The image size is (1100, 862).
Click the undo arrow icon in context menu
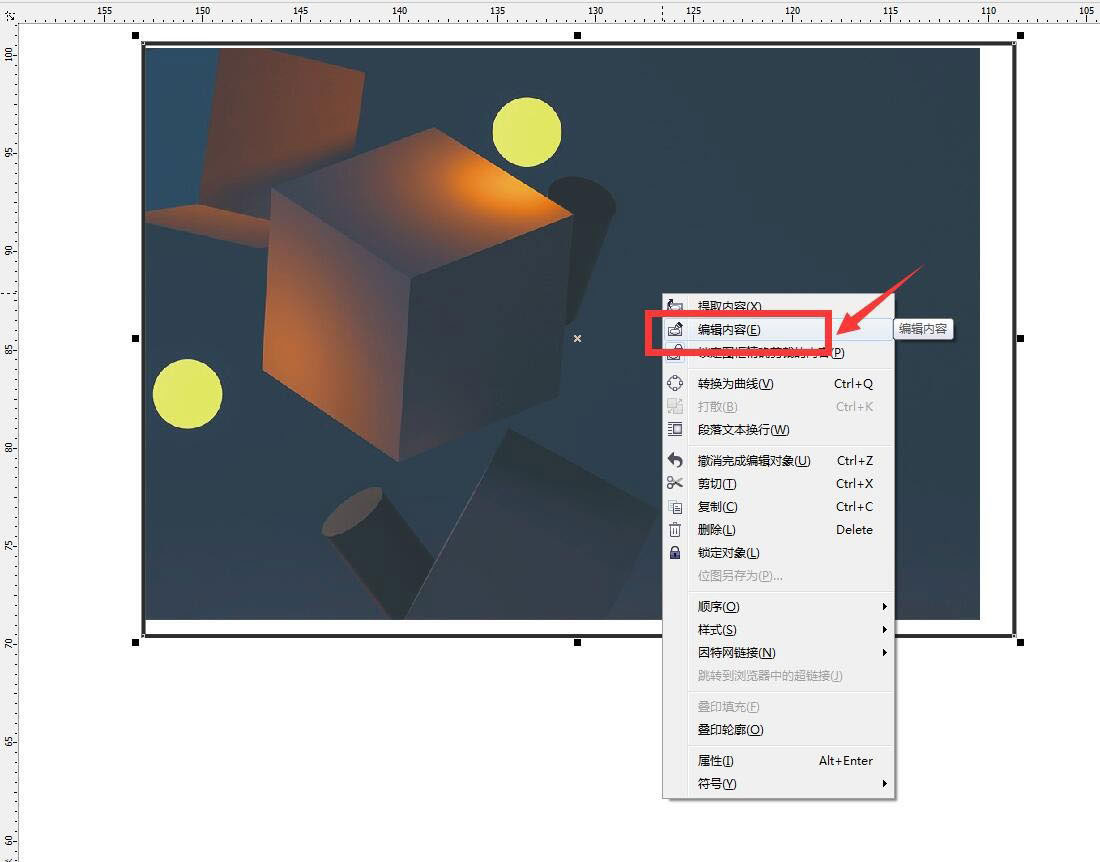[x=675, y=461]
